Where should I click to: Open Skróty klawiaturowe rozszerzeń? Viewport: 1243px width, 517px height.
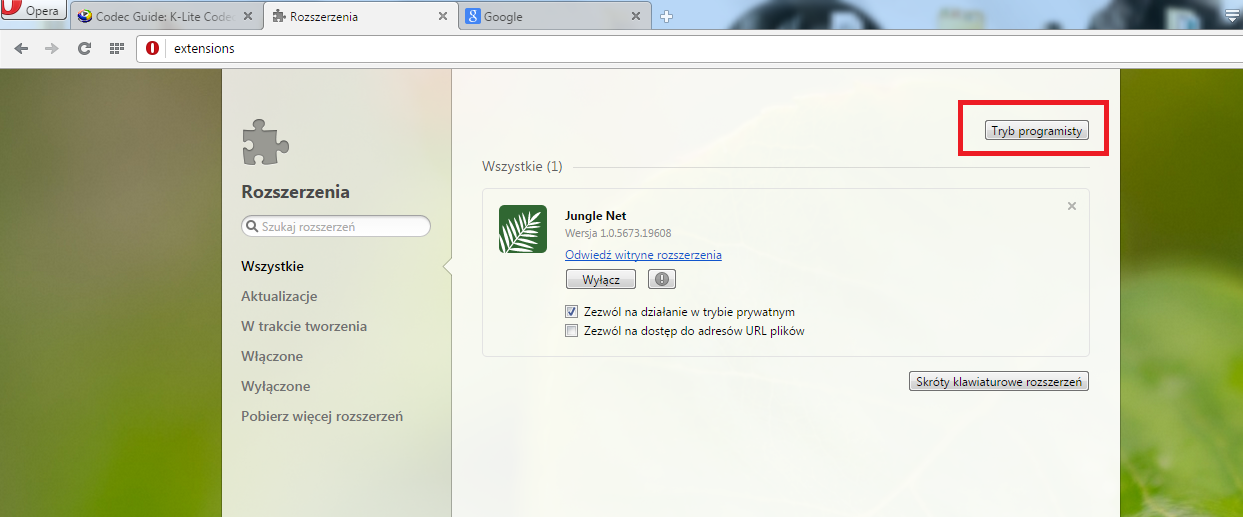pyautogui.click(x=999, y=382)
